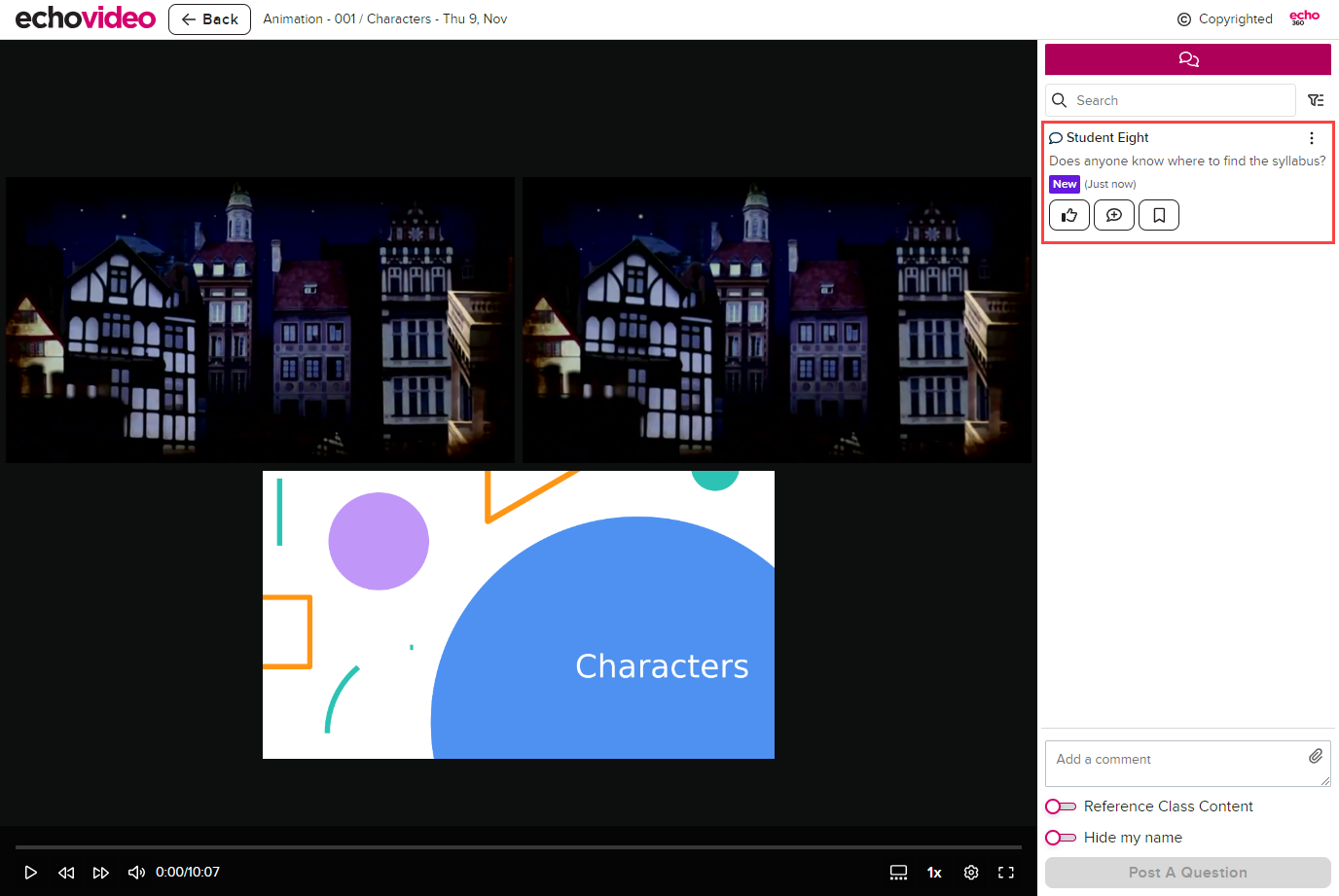Toggle Hide my name switch
This screenshot has width=1339, height=896.
tap(1061, 838)
